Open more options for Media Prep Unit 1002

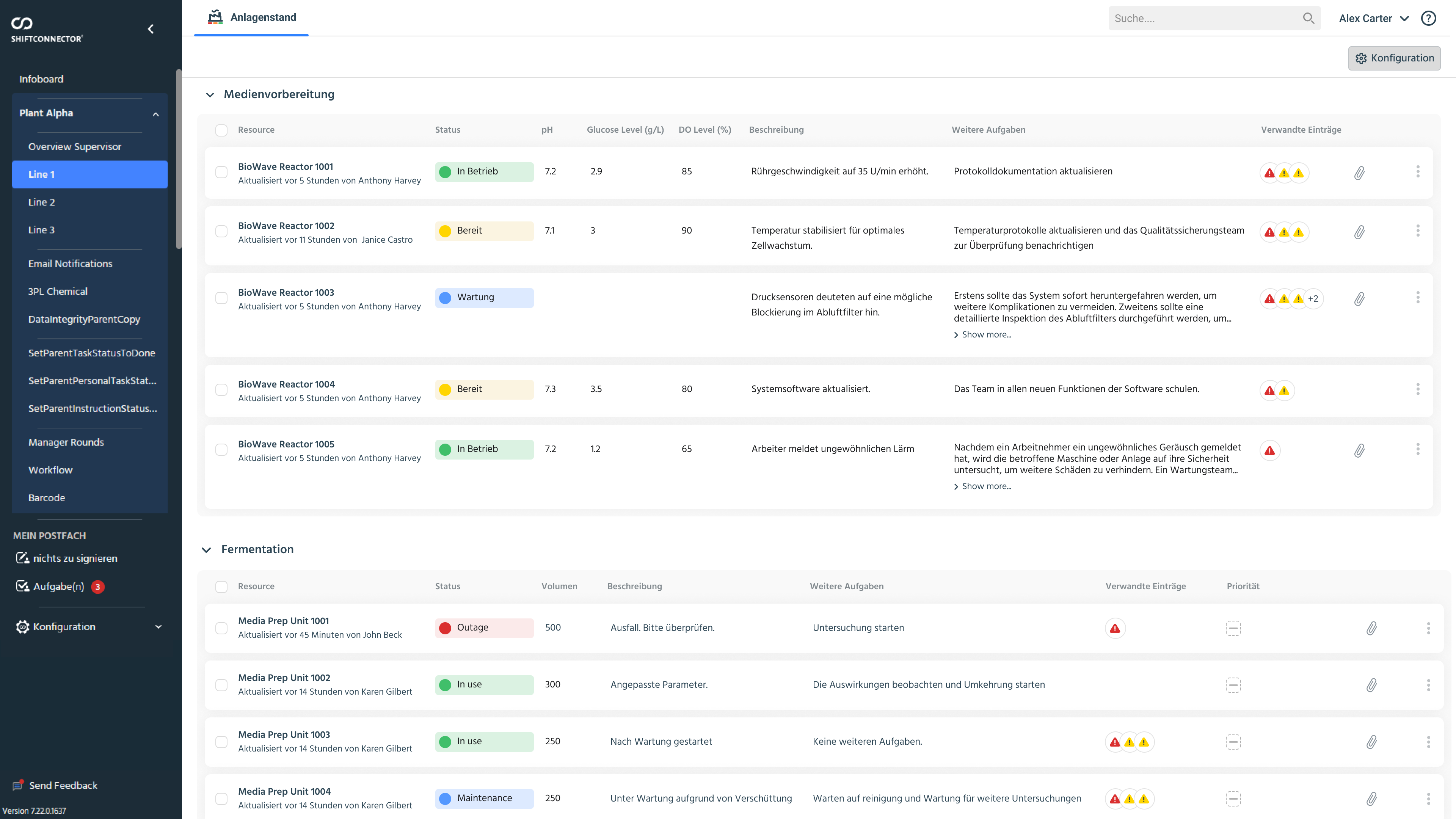[x=1428, y=685]
